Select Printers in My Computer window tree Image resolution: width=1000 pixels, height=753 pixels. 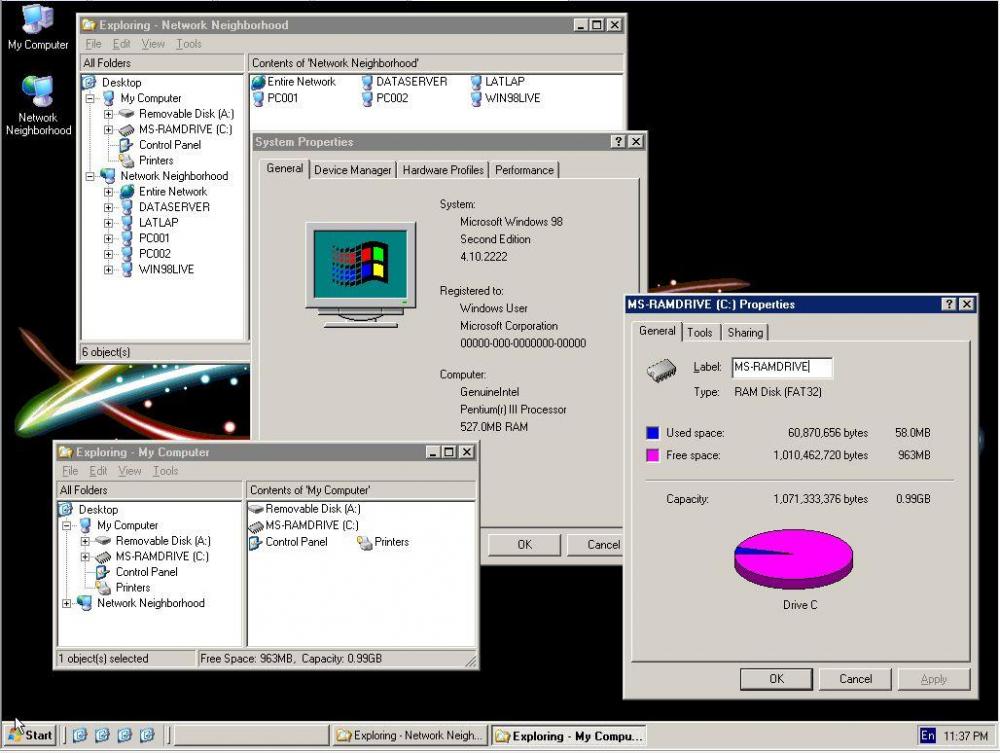[x=124, y=588]
